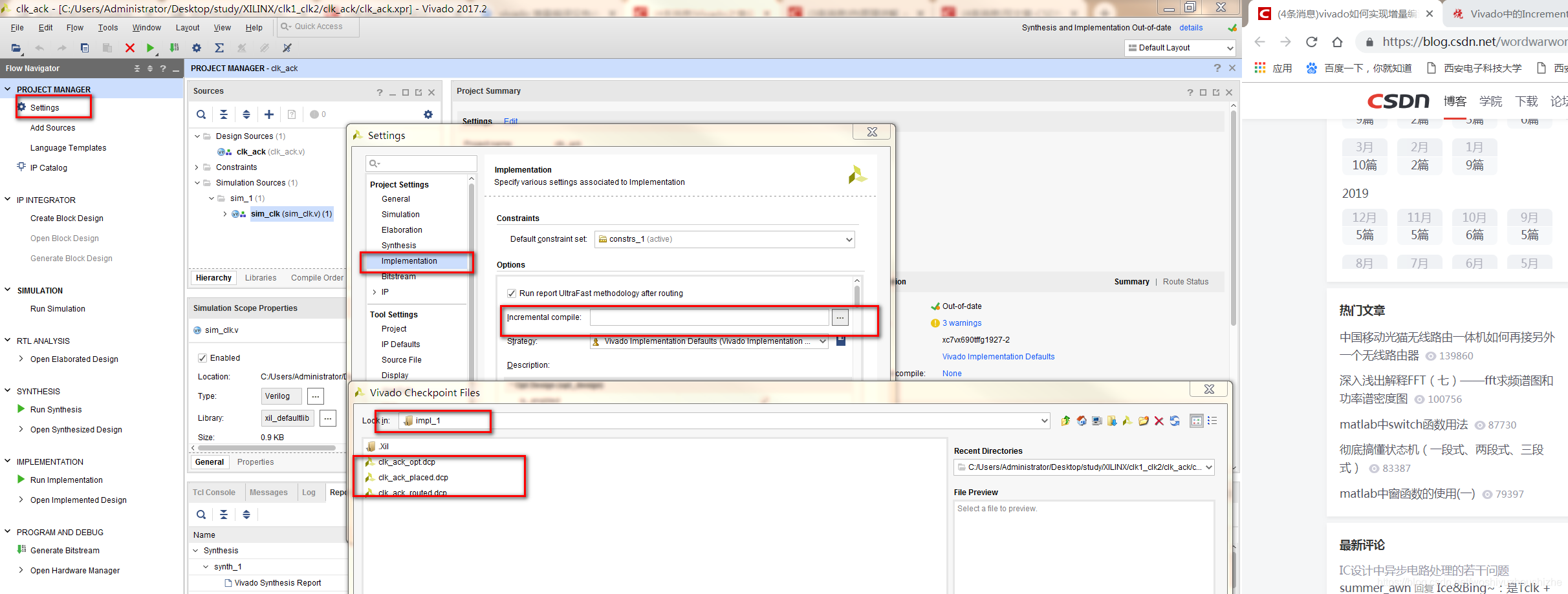Click the red X cancel toolbar icon
The width and height of the screenshot is (1568, 594).
130,48
